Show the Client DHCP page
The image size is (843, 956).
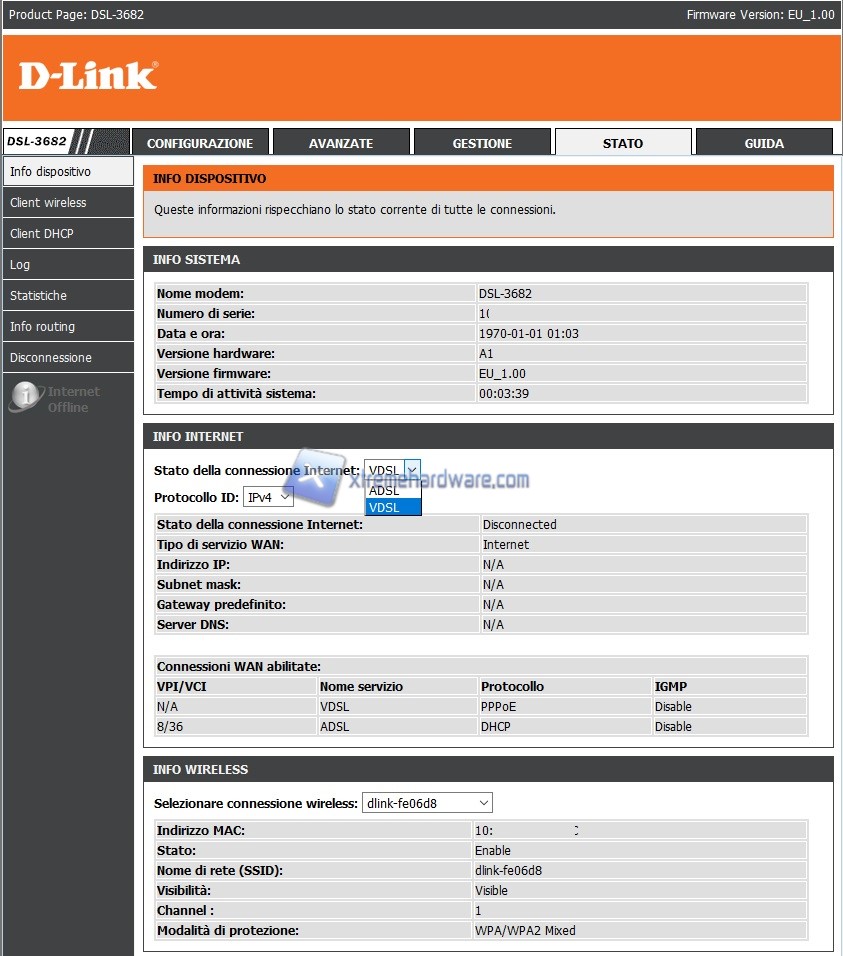(x=67, y=233)
